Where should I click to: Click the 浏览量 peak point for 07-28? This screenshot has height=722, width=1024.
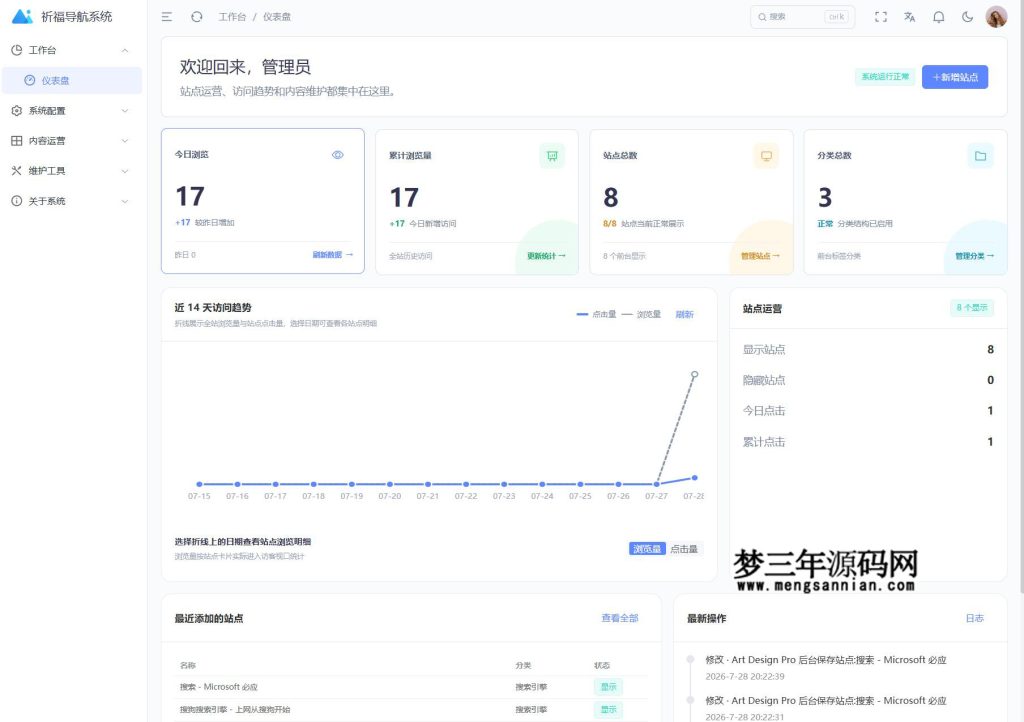[x=695, y=375]
